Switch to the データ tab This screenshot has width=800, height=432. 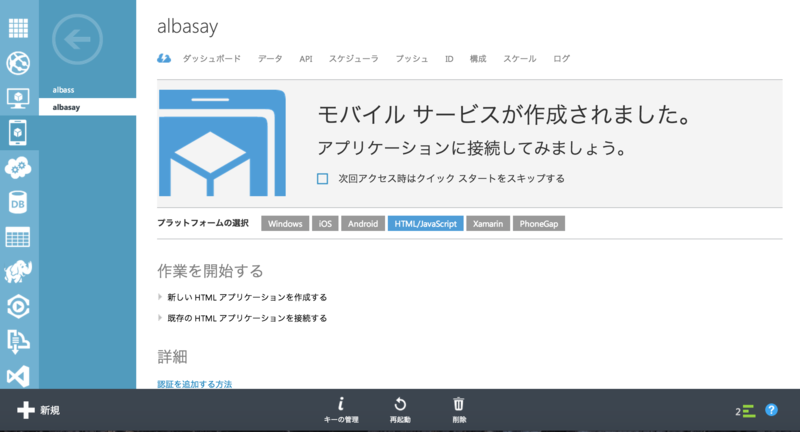coord(270,59)
